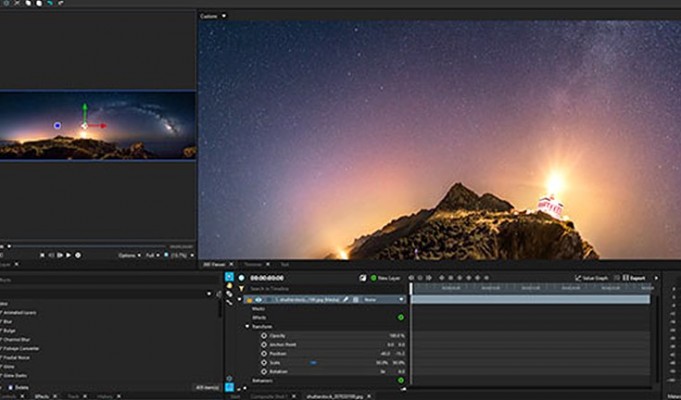The width and height of the screenshot is (681, 400).
Task: Click the first keyframe navigation arrow icon
Action: coord(411,278)
